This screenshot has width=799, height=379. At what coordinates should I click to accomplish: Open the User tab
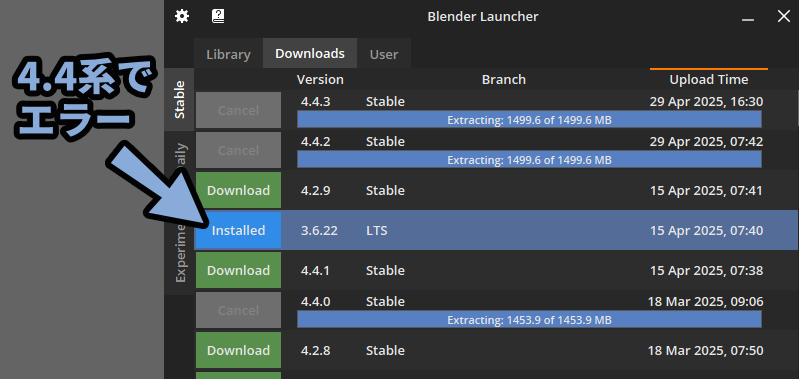(384, 54)
